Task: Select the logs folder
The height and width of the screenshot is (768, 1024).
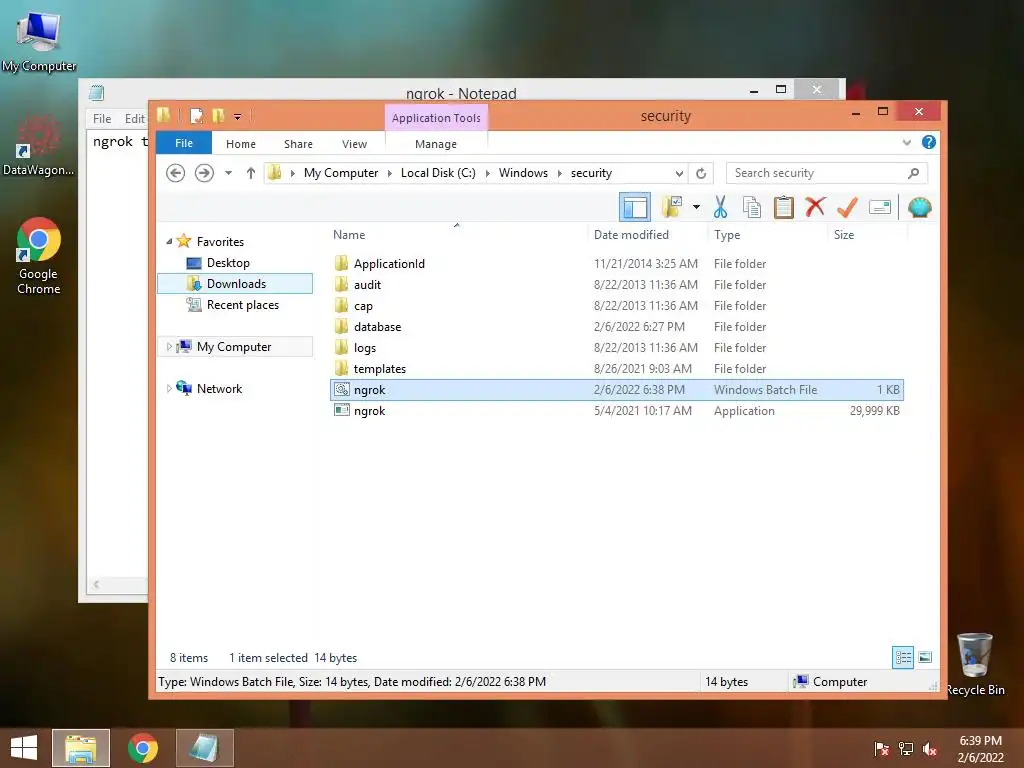Action: point(364,347)
